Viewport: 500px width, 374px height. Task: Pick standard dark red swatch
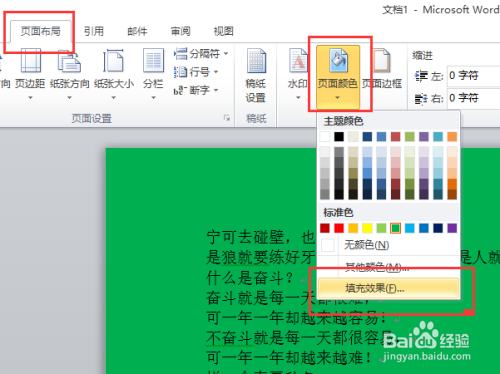click(x=325, y=228)
